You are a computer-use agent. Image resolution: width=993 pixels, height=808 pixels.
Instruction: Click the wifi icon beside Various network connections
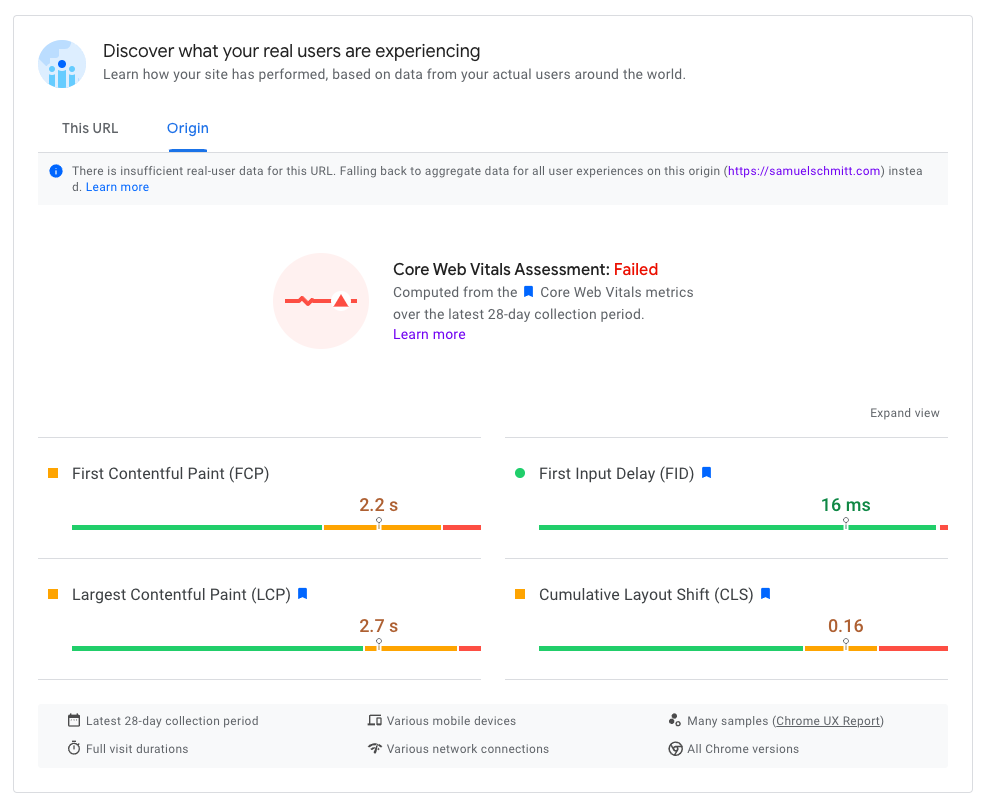[x=375, y=748]
